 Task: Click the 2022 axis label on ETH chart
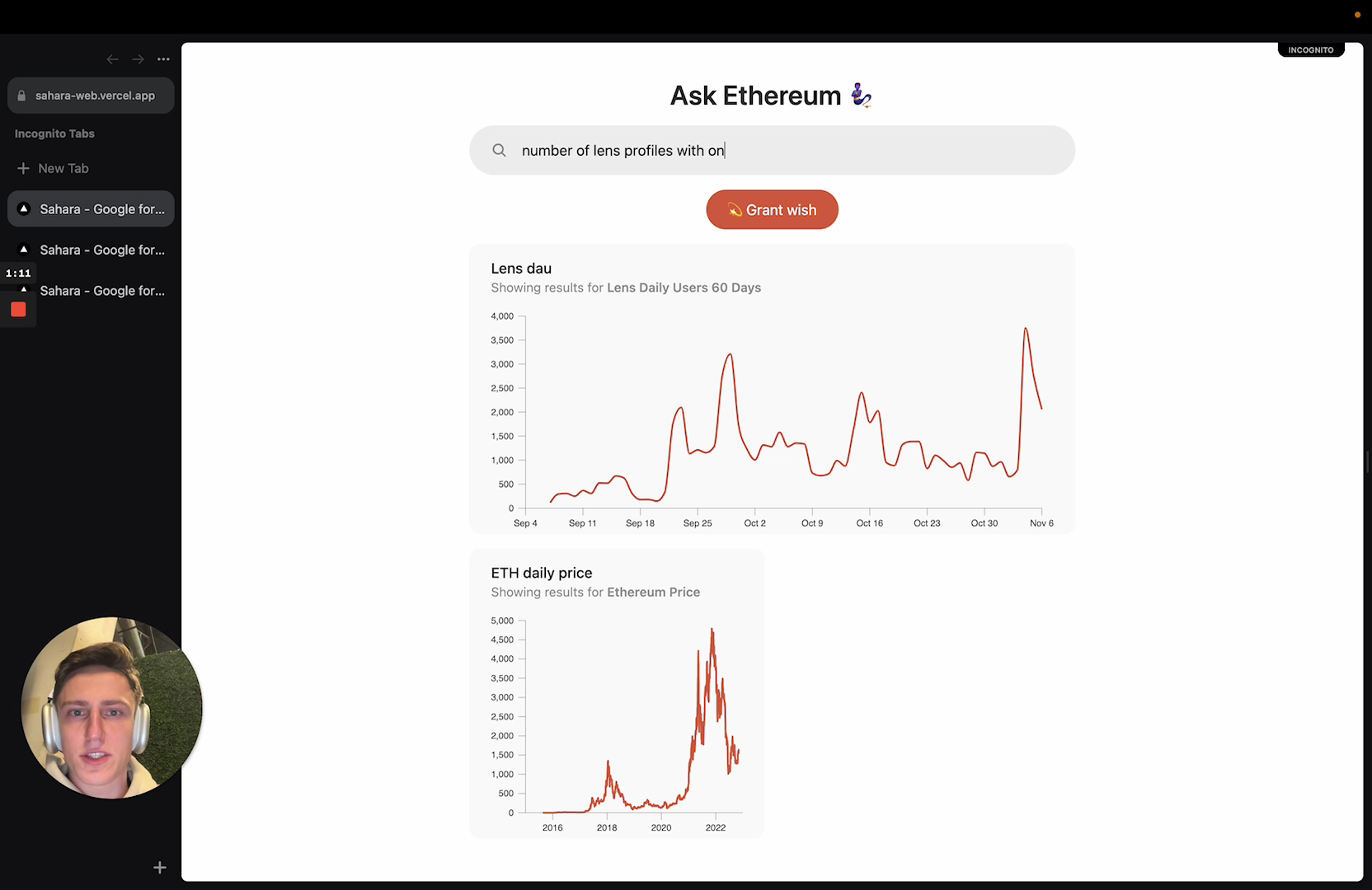point(716,828)
